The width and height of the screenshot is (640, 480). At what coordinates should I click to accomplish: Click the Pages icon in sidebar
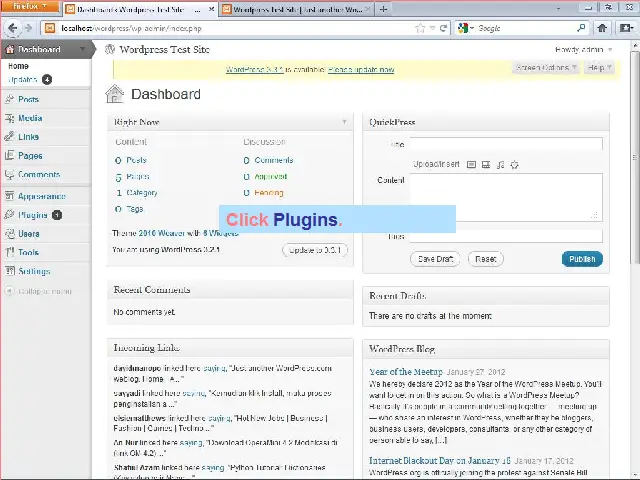pyautogui.click(x=9, y=155)
